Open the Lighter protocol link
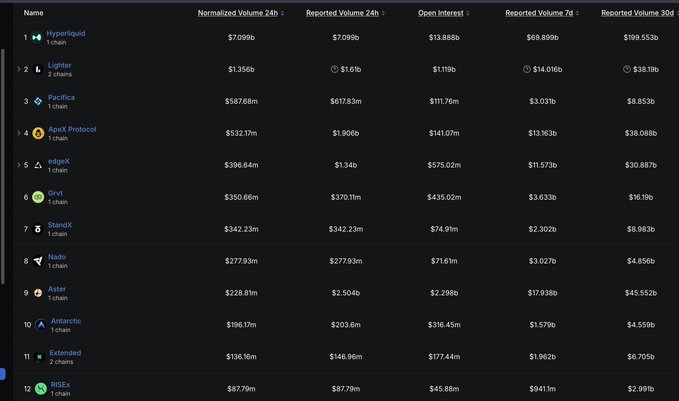Screen dimensions: 679x401 coord(59,65)
